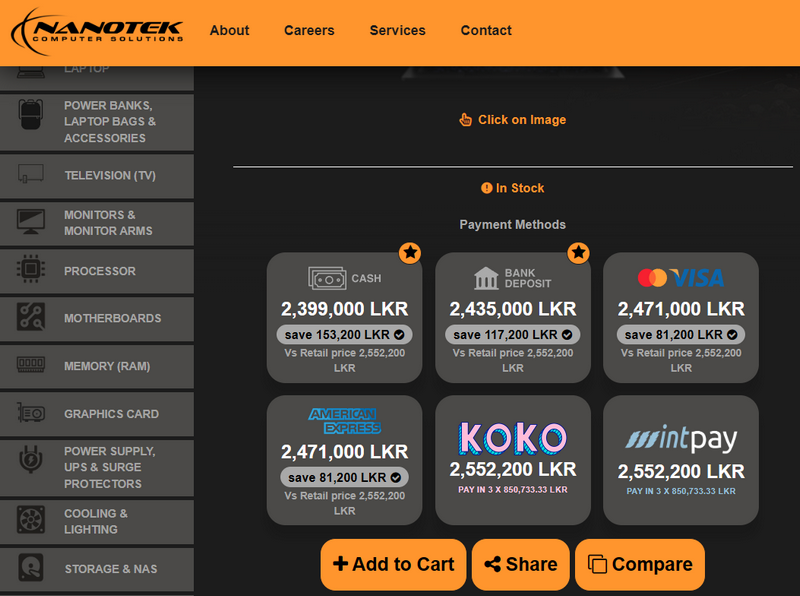Browse the Processor category

pos(97,271)
